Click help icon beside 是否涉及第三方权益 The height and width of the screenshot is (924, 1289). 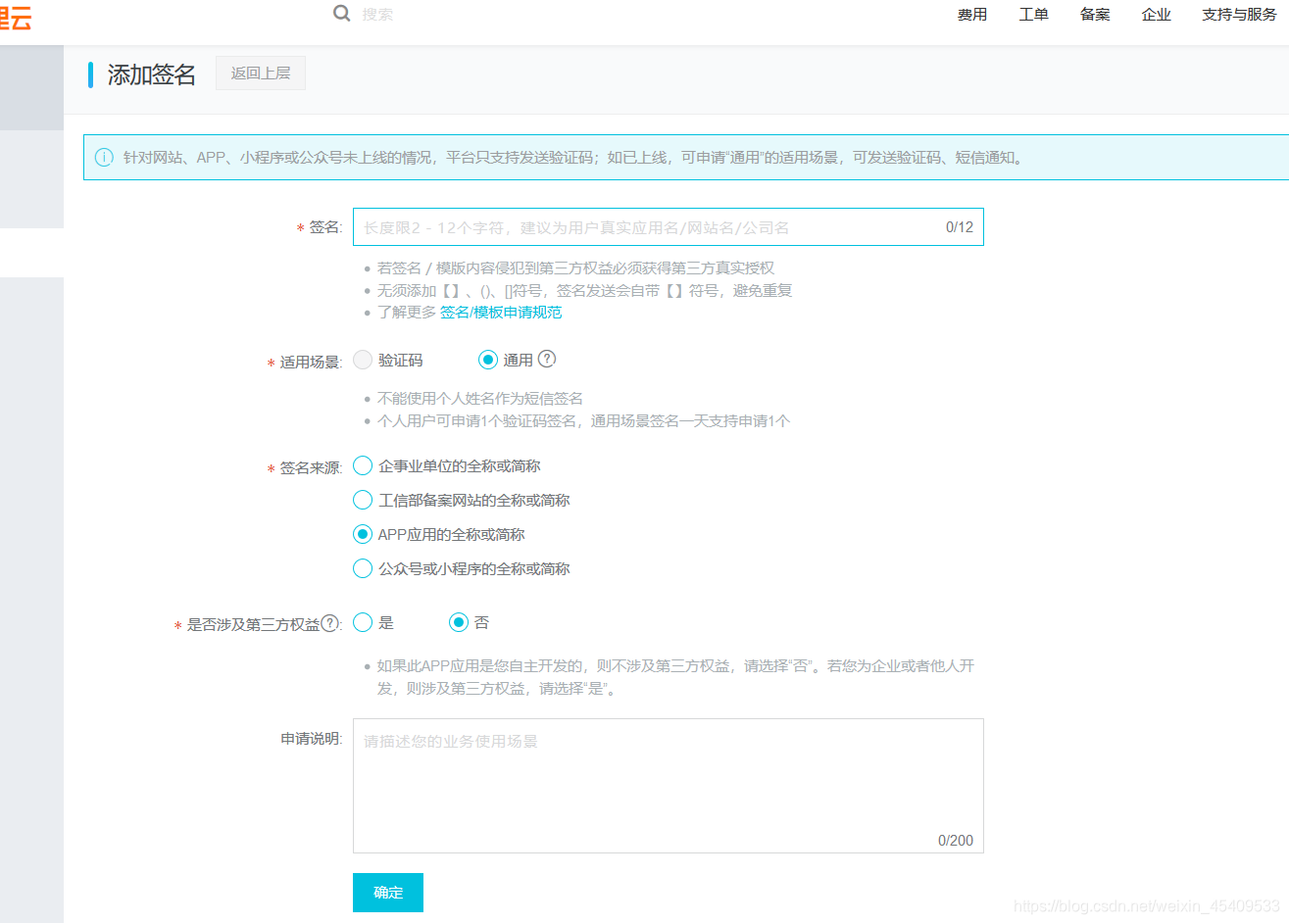point(330,622)
